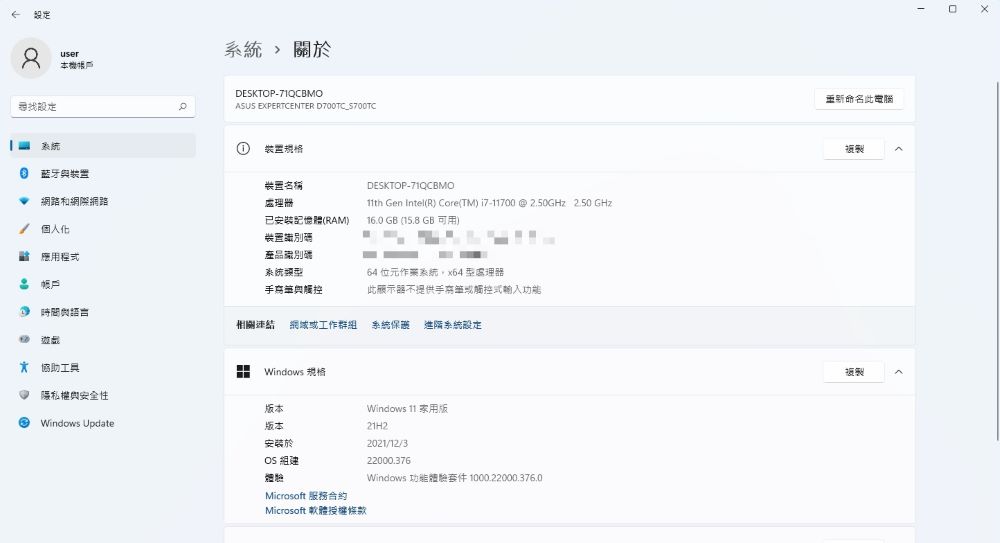Open Microsoft 軟體授權條款 link

[x=316, y=510]
